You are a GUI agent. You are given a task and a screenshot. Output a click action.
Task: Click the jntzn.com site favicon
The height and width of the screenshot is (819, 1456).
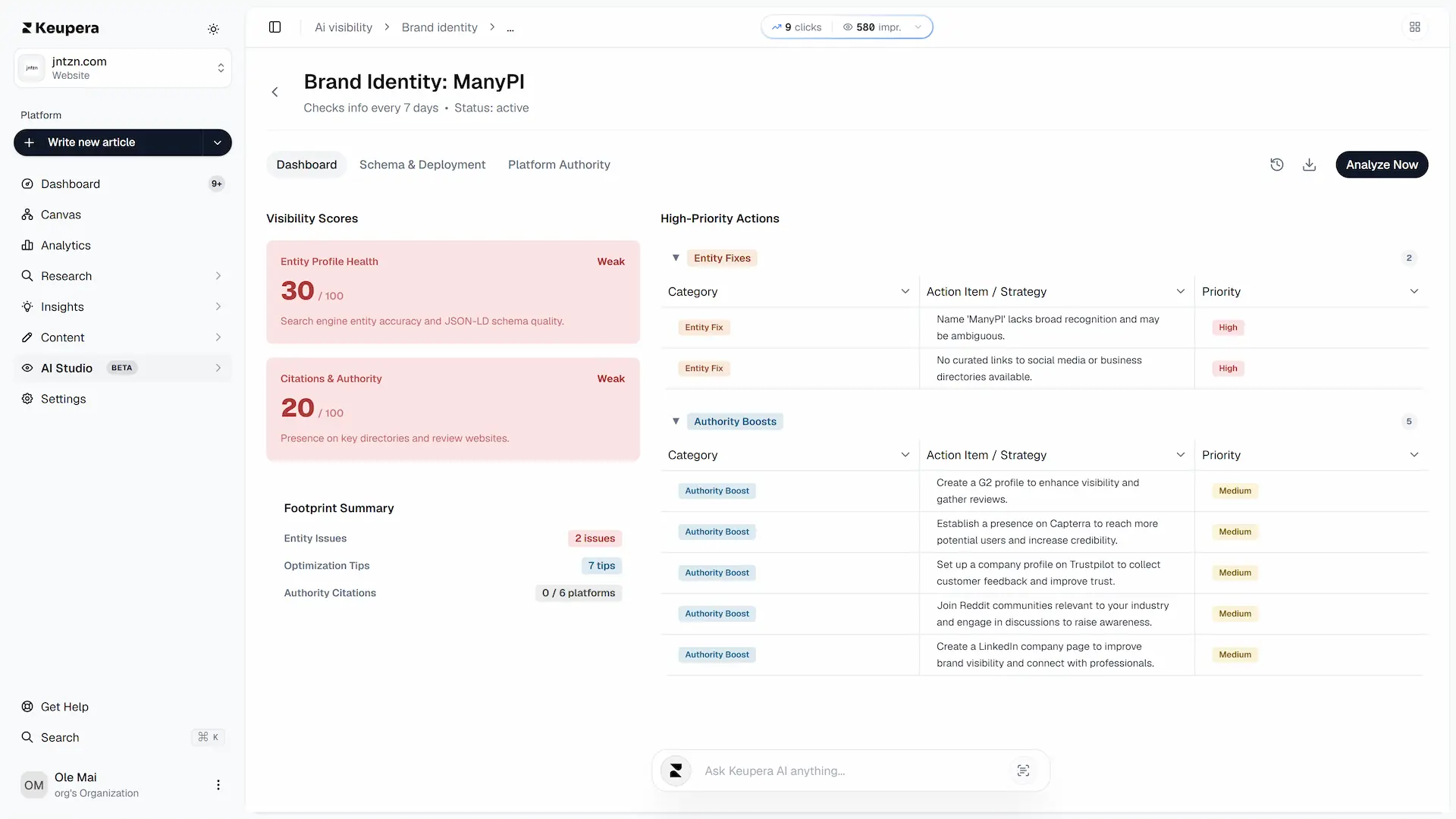tap(32, 67)
